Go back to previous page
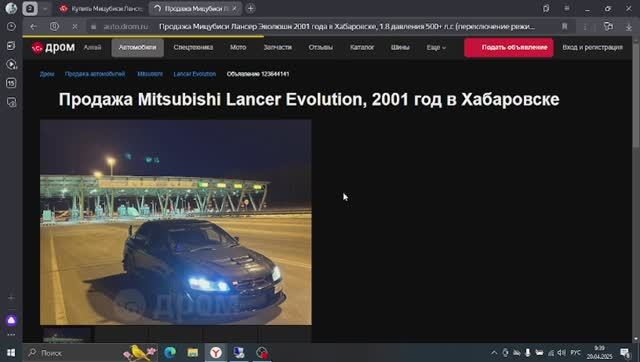 coord(33,27)
